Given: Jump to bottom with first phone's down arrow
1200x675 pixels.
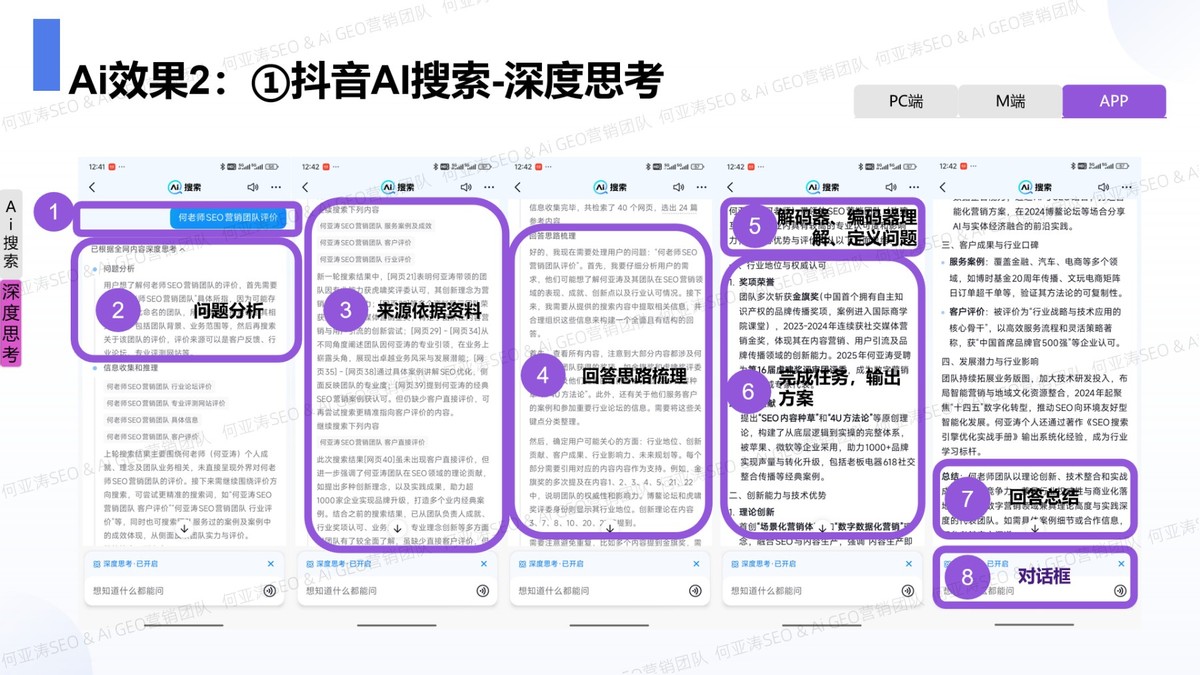Looking at the screenshot, I should point(184,527).
